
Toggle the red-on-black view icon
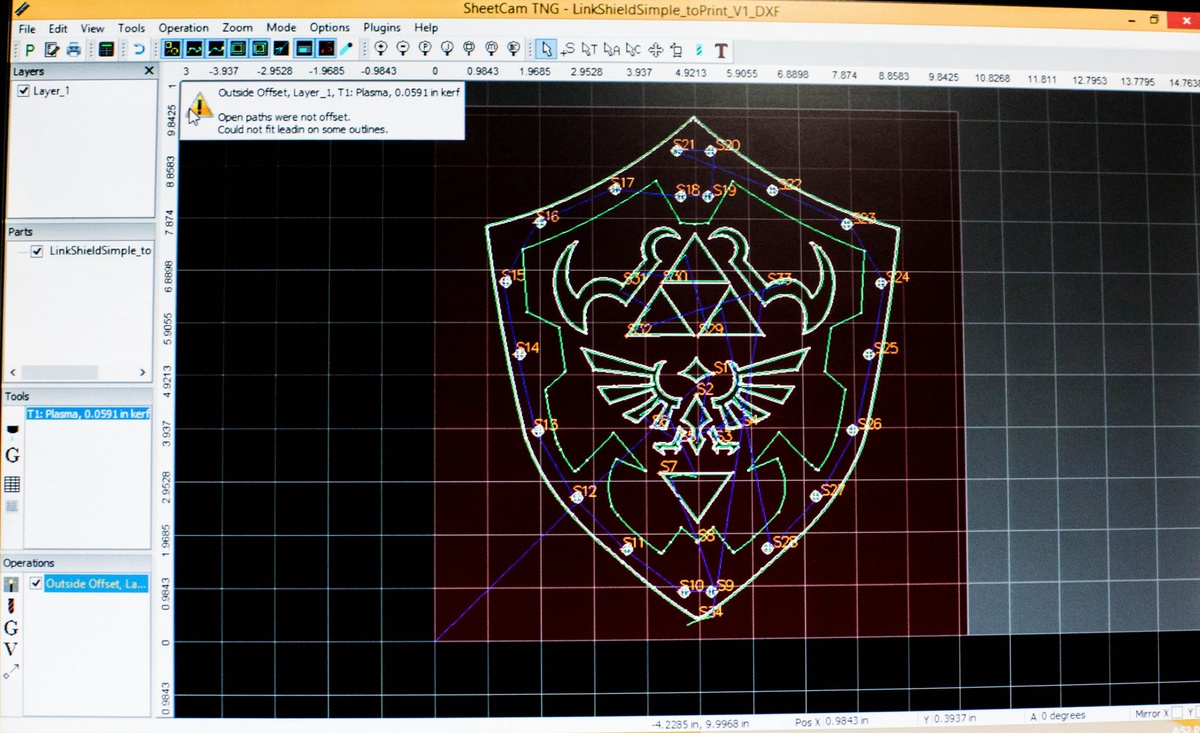pyautogui.click(x=325, y=48)
